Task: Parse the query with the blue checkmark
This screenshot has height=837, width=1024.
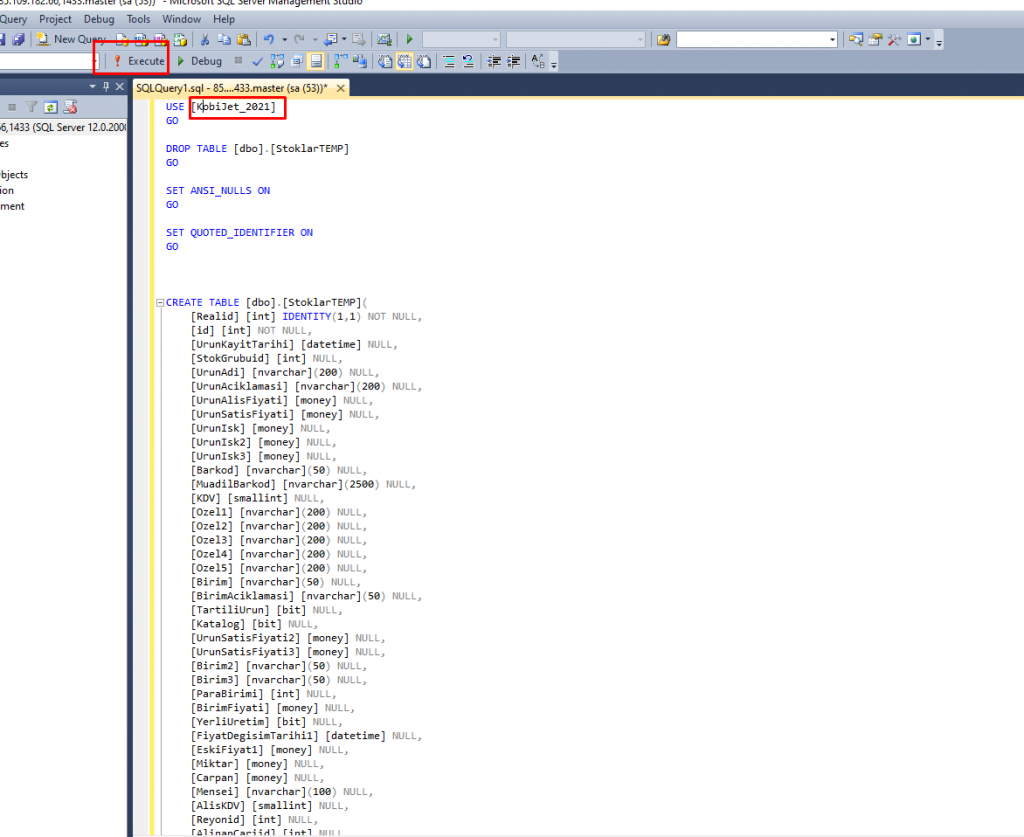Action: point(257,61)
